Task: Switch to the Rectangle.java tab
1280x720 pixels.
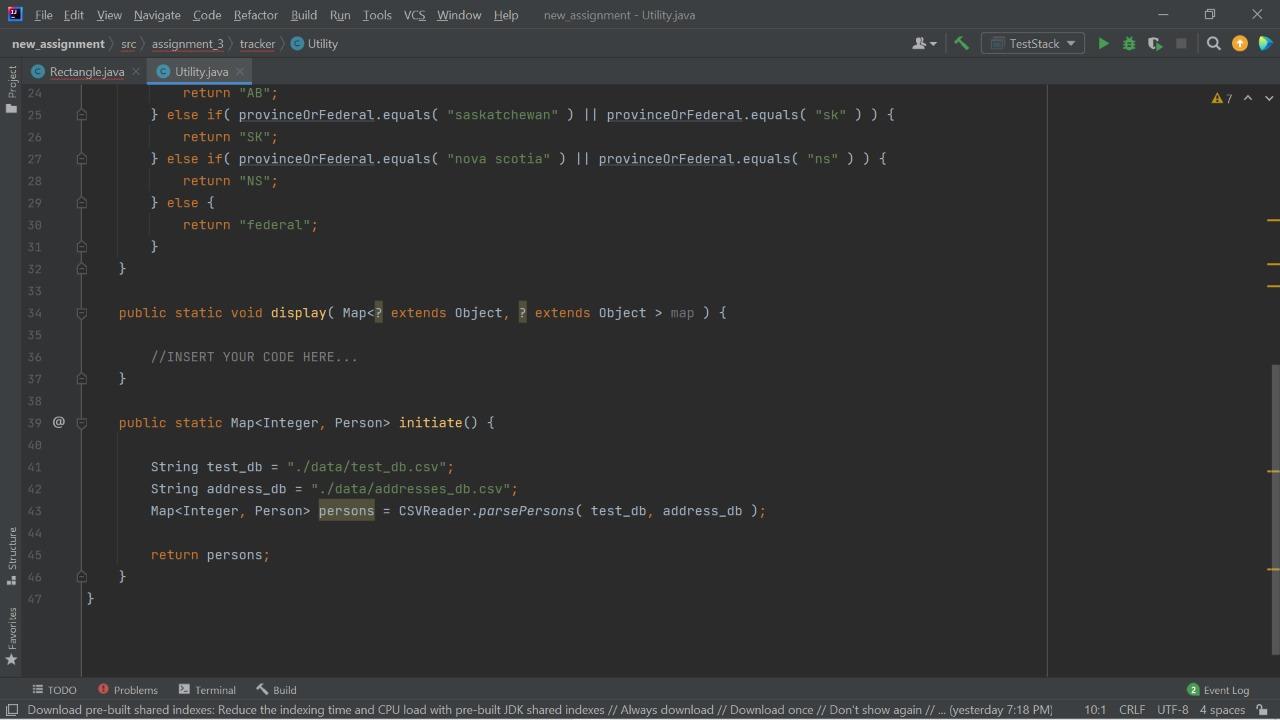Action: [x=87, y=71]
